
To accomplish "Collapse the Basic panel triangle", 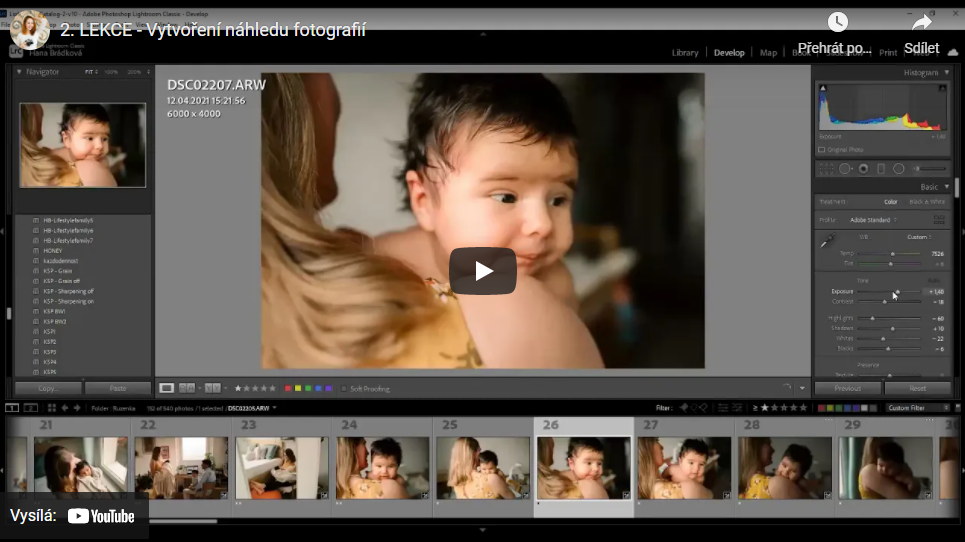I will (x=947, y=187).
